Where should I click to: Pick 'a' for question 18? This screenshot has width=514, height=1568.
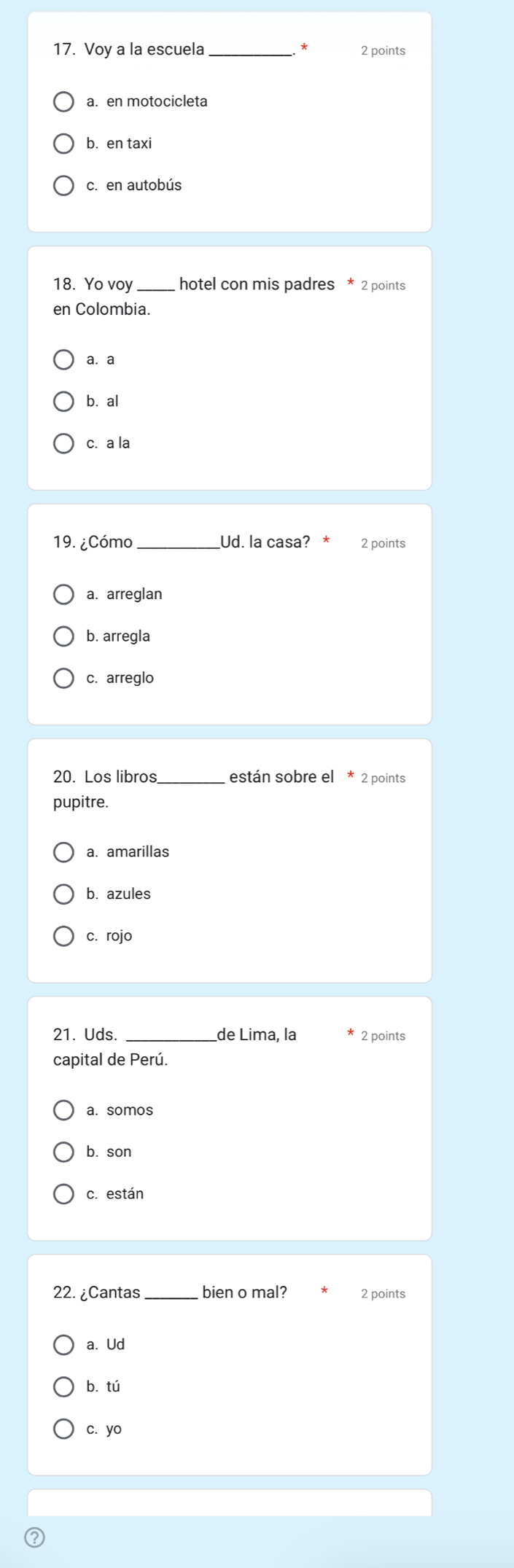tap(64, 359)
